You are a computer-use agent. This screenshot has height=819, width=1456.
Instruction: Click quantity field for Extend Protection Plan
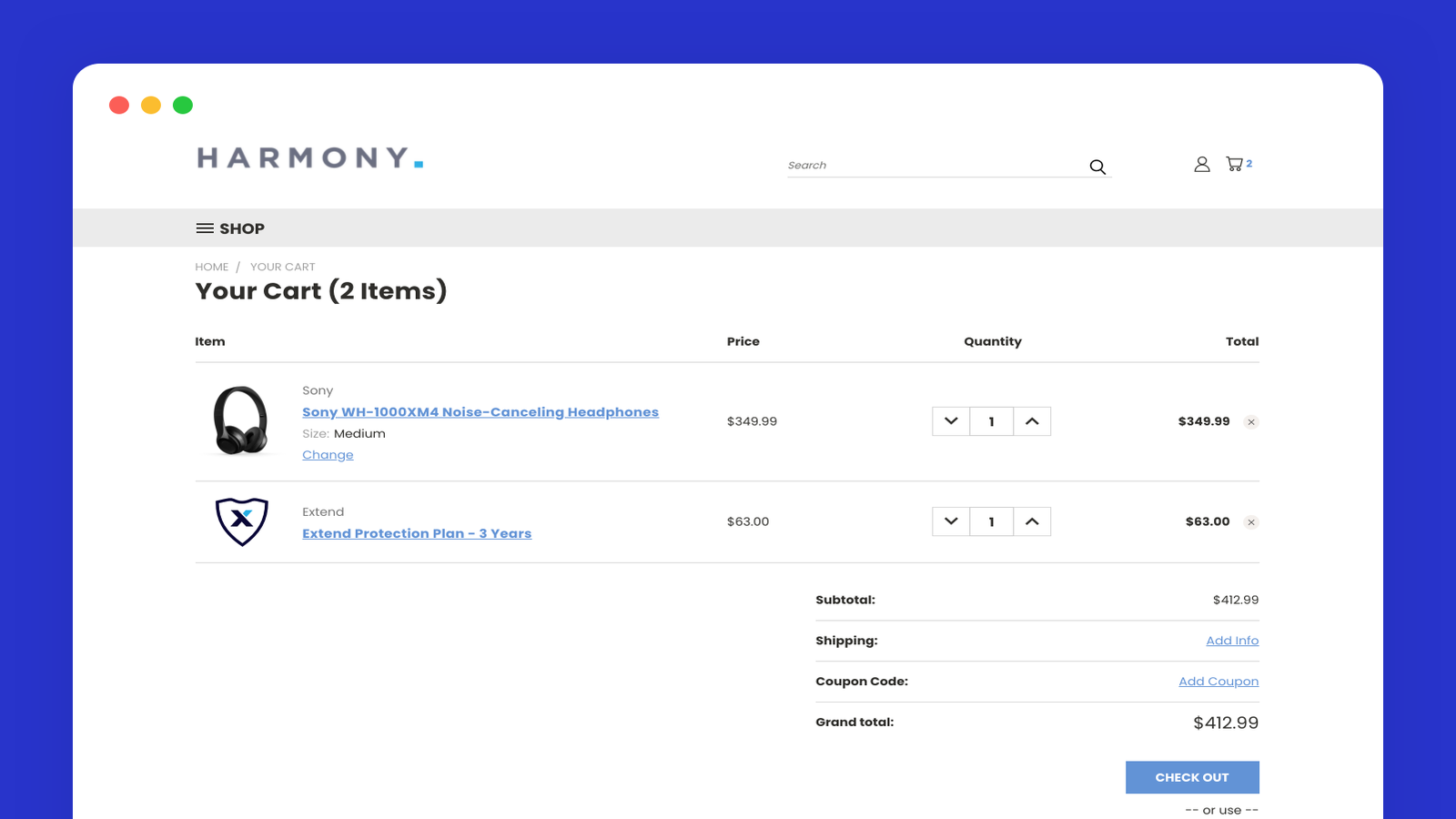click(992, 521)
